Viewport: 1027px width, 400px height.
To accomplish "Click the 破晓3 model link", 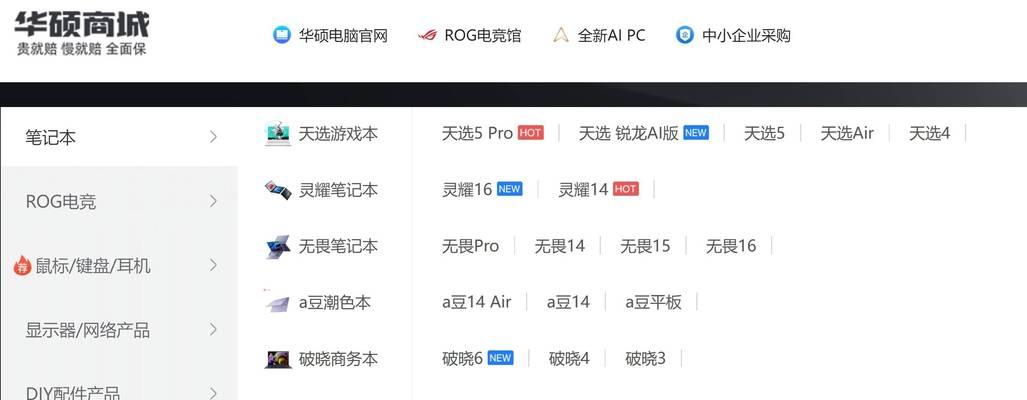I will pos(645,359).
